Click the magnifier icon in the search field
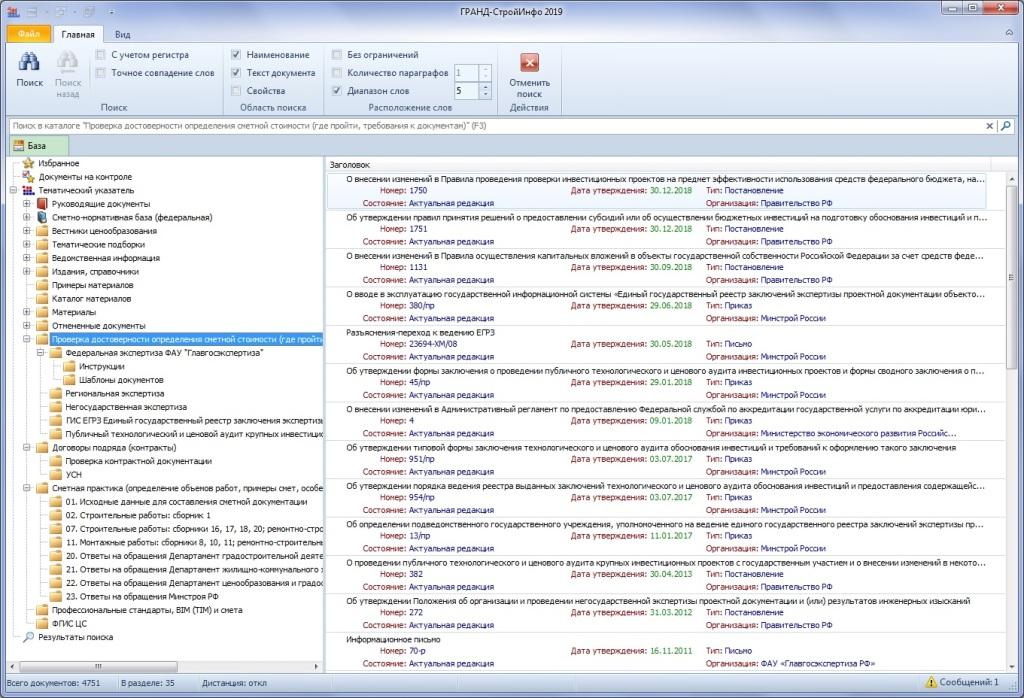Image resolution: width=1024 pixels, height=698 pixels. (1006, 126)
